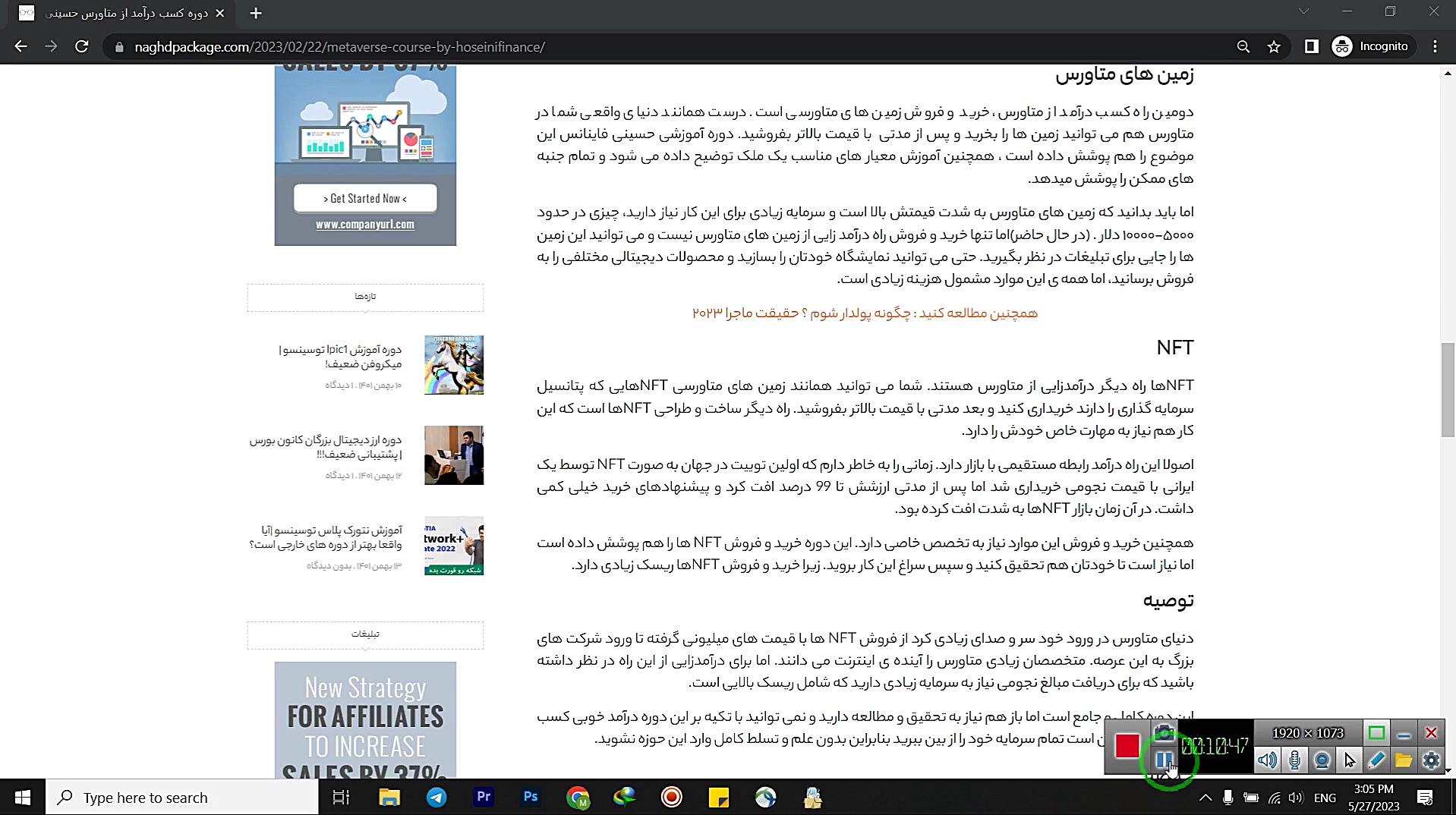This screenshot has height=815, width=1456.
Task: Open the drawing pencil tool in recorder
Action: (x=1376, y=760)
